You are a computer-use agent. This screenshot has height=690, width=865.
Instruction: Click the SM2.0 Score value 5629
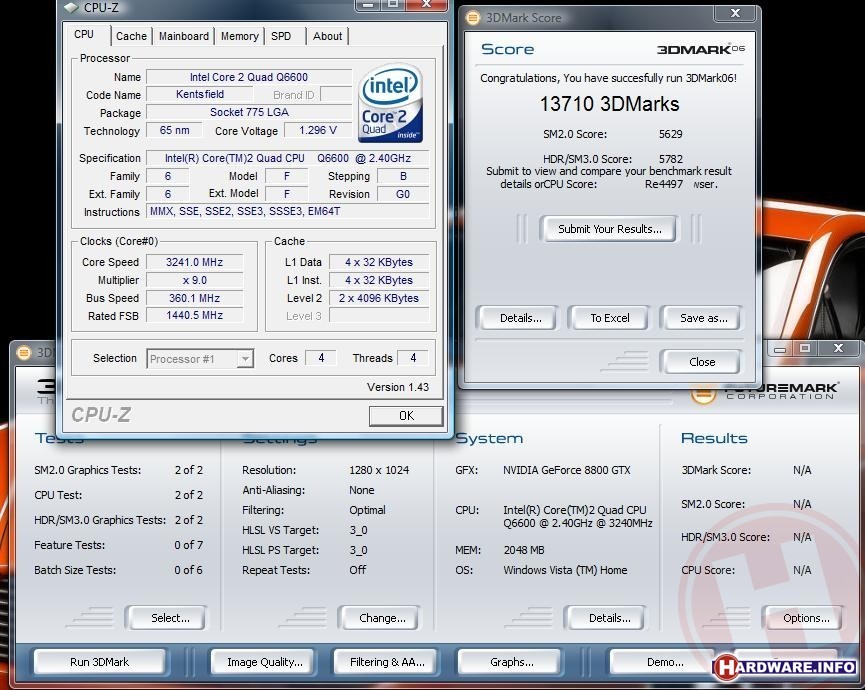point(670,134)
